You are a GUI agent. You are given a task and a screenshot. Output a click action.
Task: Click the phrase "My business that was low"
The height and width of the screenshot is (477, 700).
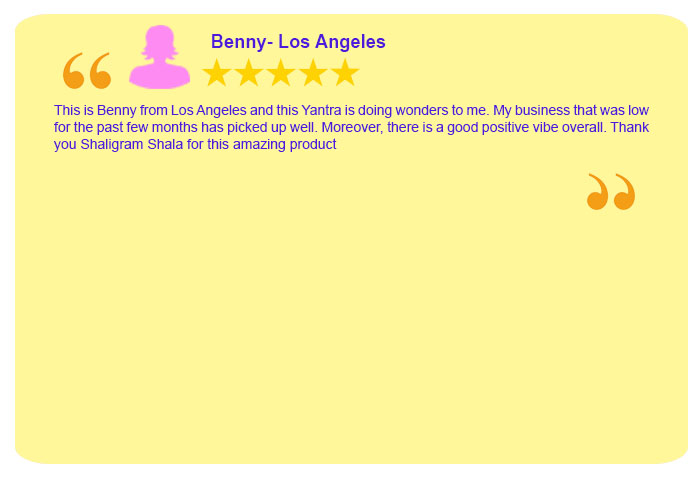tap(571, 110)
